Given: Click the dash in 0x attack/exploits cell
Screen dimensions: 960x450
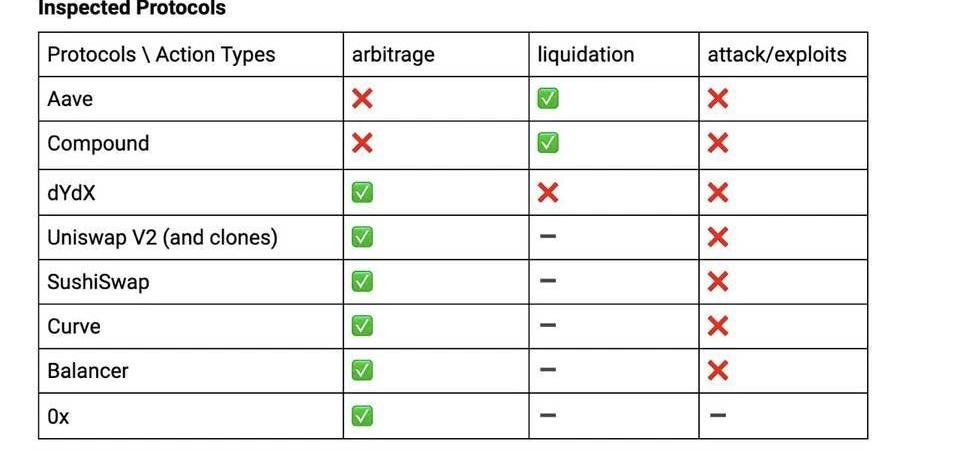Looking at the screenshot, I should coord(718,416).
